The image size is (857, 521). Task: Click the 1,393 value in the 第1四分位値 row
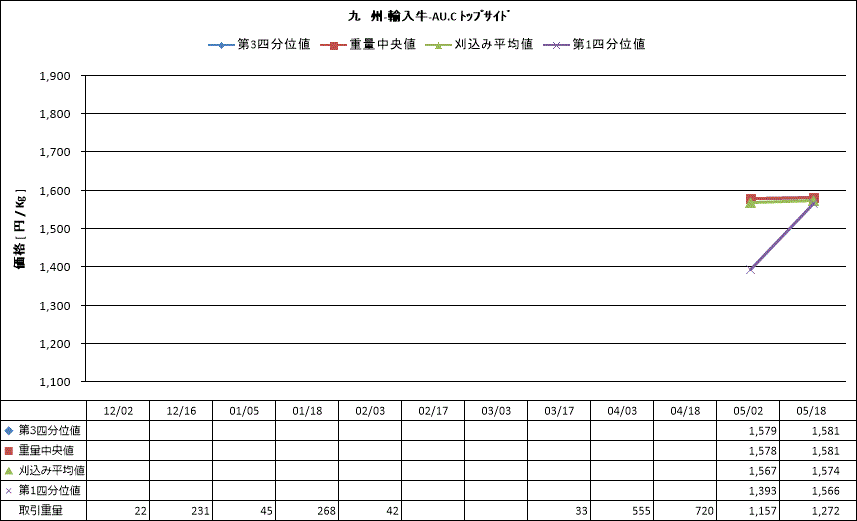(x=762, y=491)
